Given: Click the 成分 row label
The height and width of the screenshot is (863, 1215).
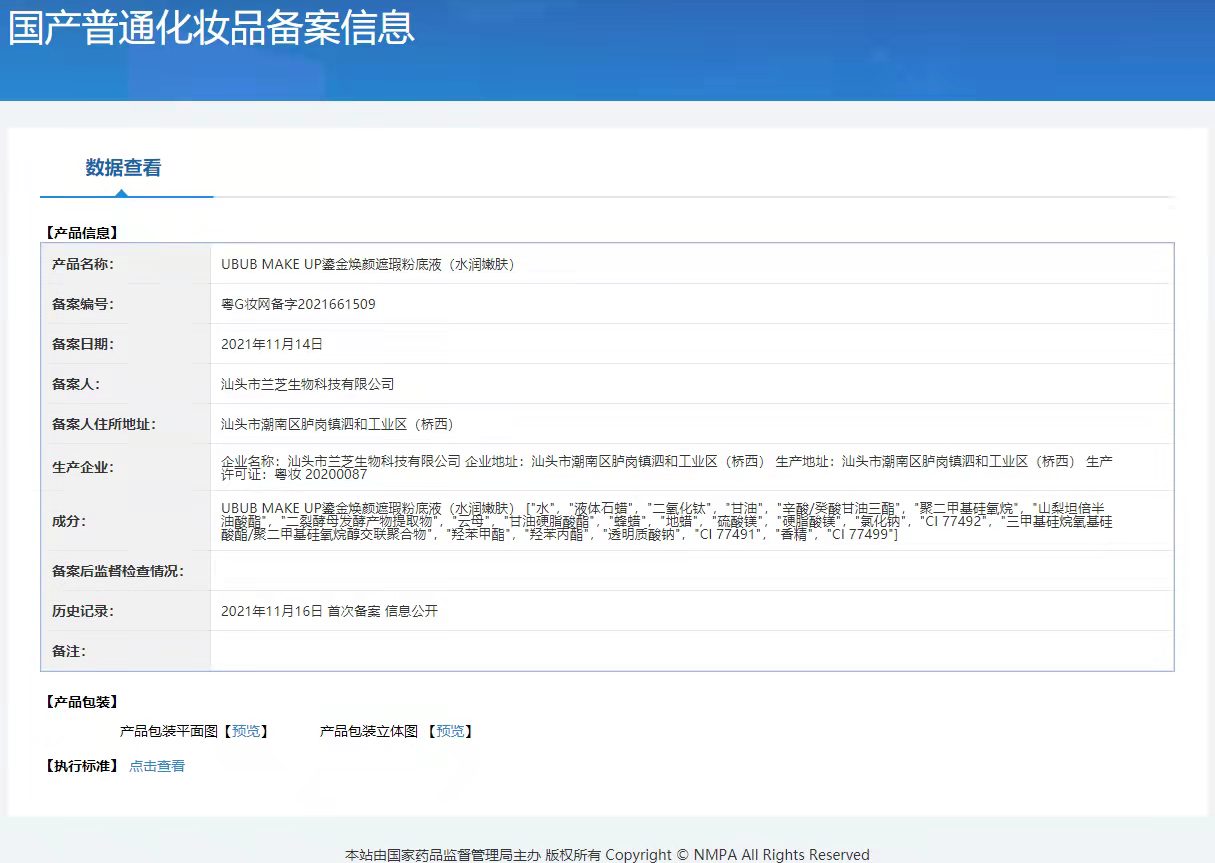Looking at the screenshot, I should (69, 521).
